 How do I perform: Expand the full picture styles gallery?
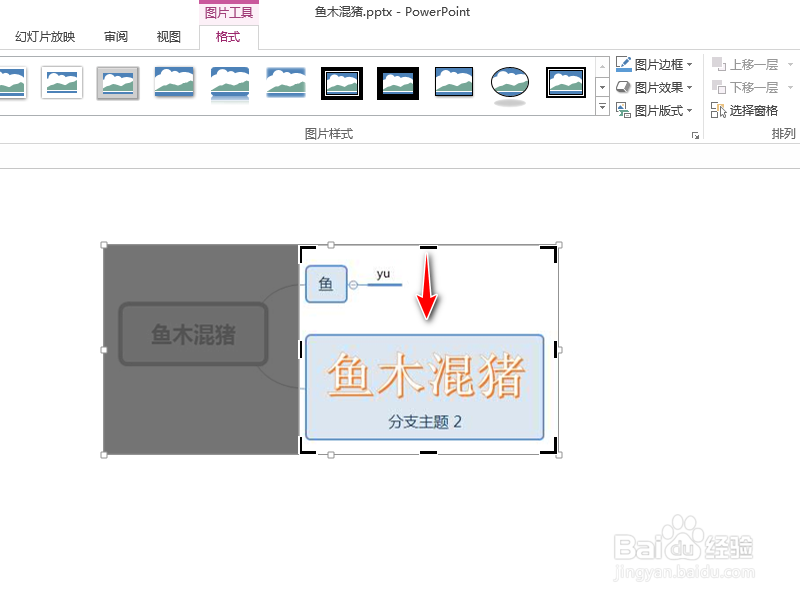tap(603, 107)
